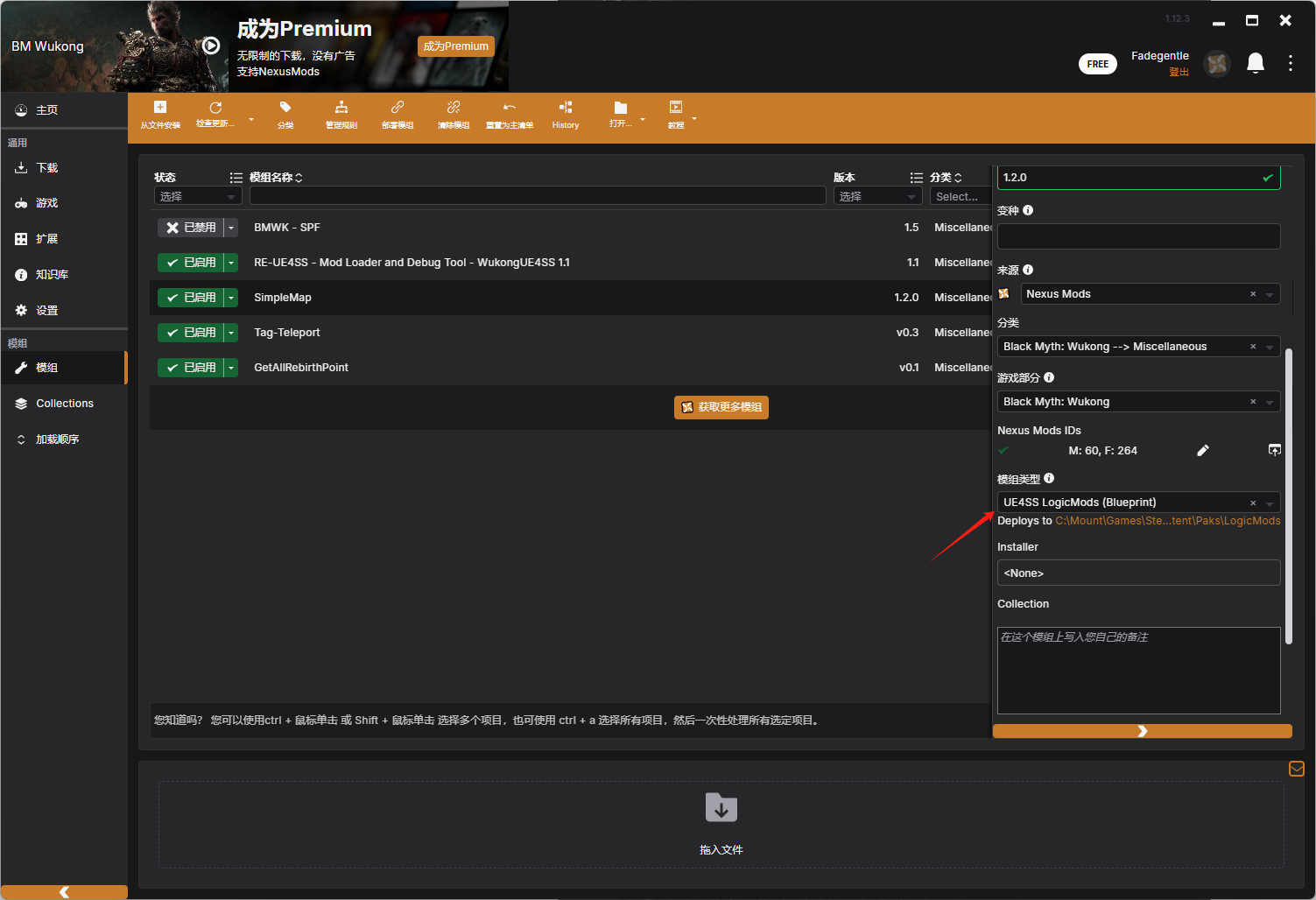Viewport: 1316px width, 900px height.
Task: Open the 版本 filter 选择 dropdown
Action: point(878,196)
